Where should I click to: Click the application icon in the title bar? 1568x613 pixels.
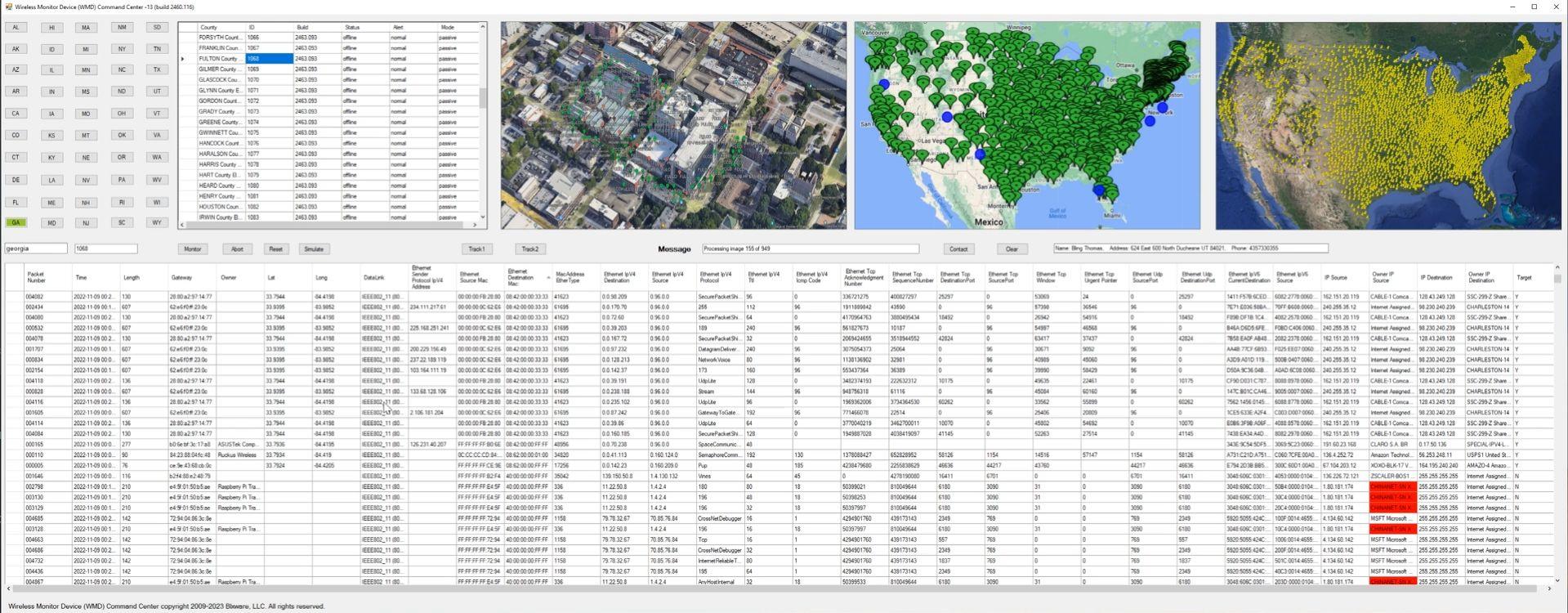[8, 7]
